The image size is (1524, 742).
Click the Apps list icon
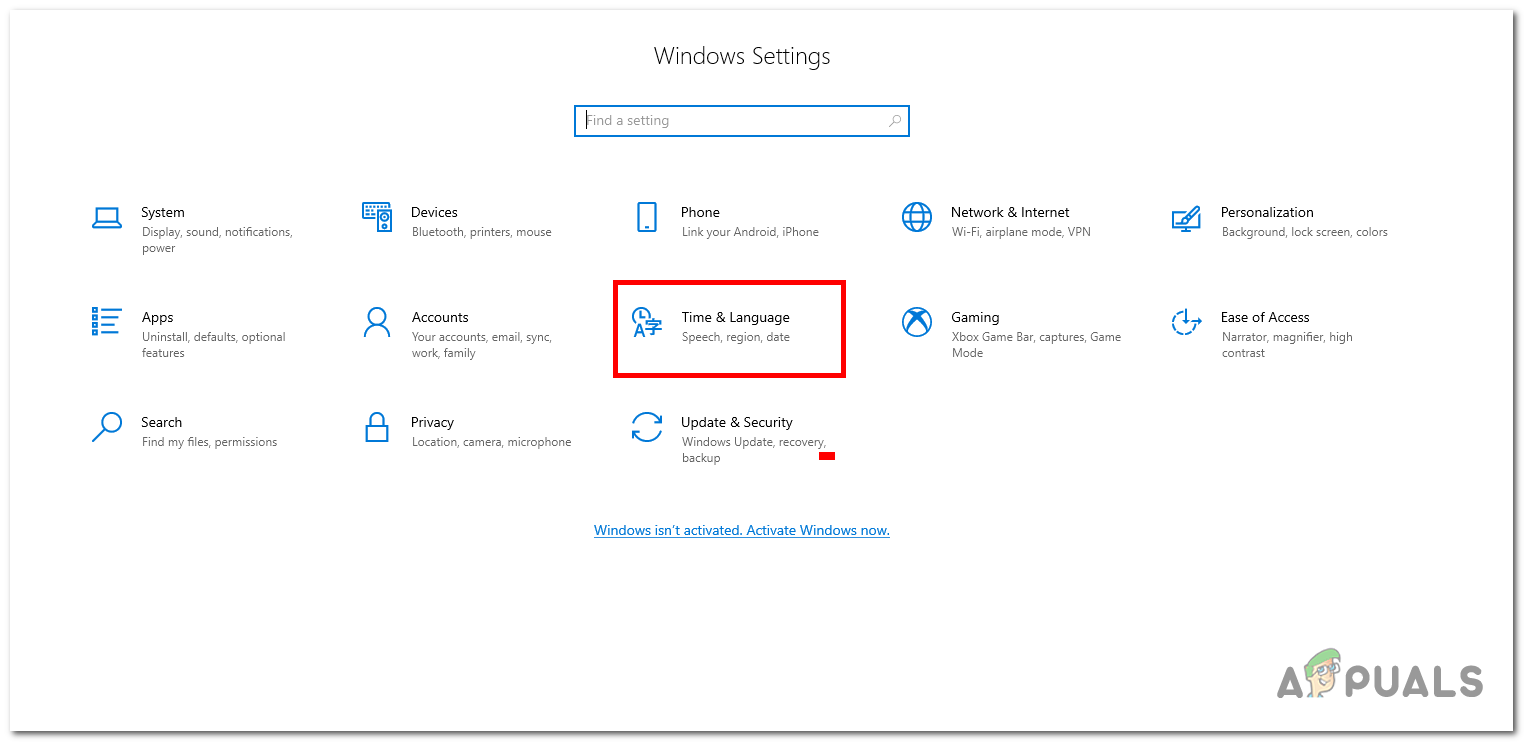(106, 321)
